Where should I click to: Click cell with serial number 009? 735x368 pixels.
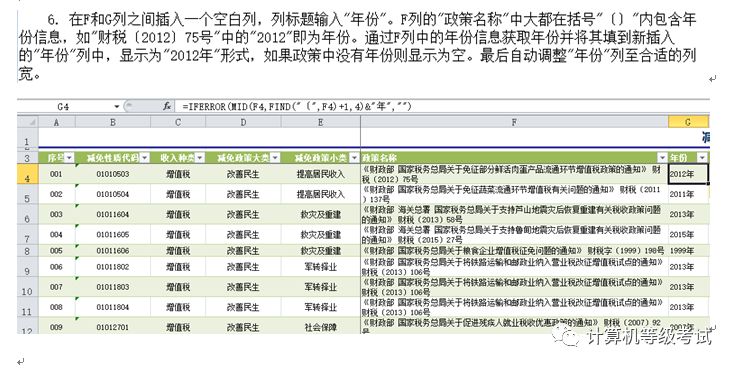(x=56, y=326)
